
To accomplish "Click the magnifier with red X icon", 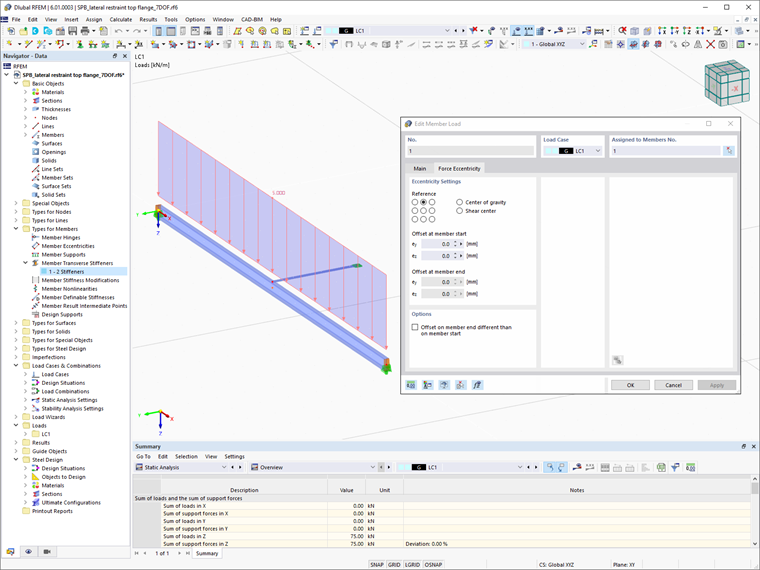I will (x=622, y=31).
